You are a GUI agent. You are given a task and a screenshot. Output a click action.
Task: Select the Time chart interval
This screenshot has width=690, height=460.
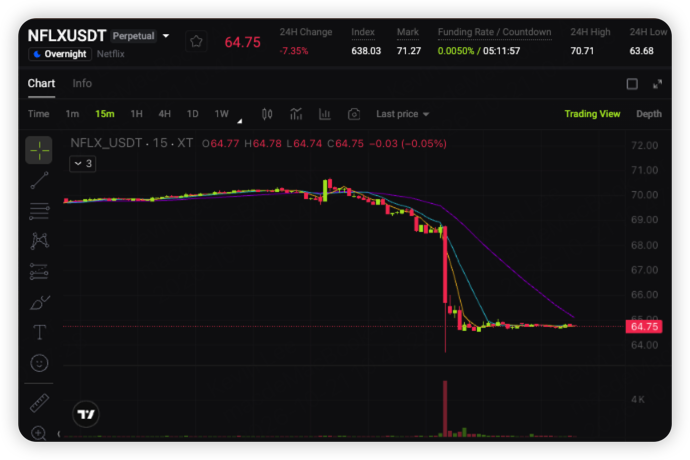pyautogui.click(x=39, y=114)
